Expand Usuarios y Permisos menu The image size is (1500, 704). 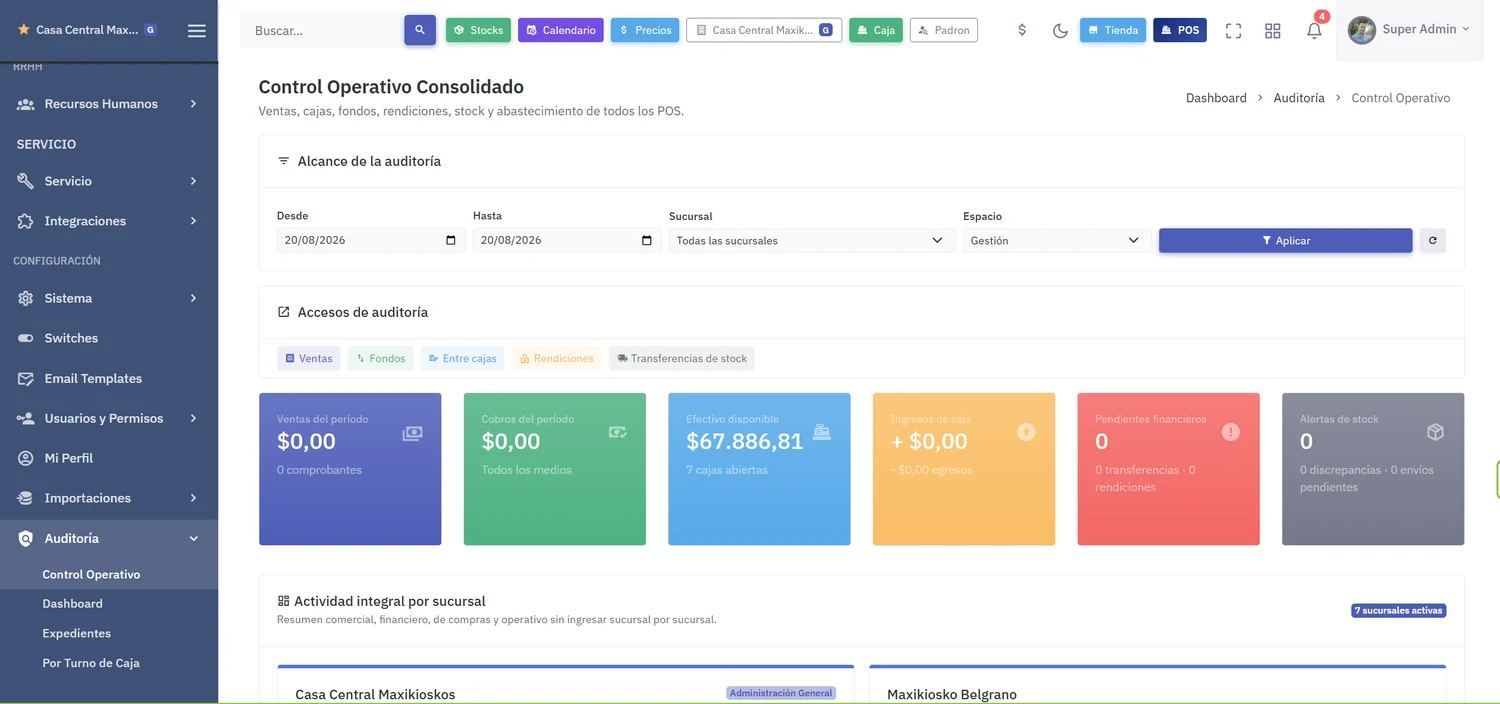tap(108, 418)
